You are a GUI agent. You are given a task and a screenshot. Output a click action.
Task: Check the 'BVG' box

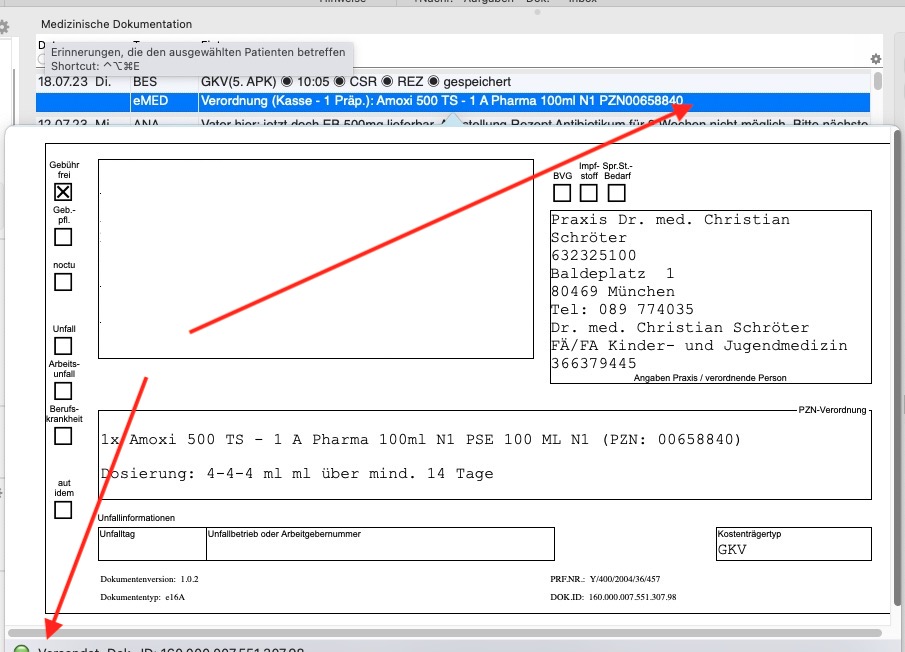pyautogui.click(x=562, y=193)
